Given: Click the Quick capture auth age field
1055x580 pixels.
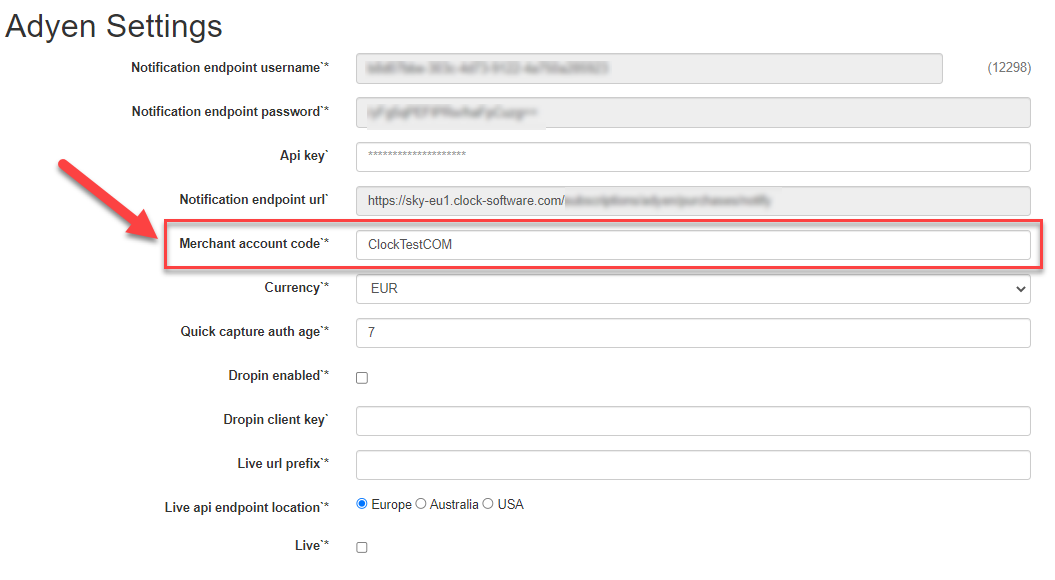Looking at the screenshot, I should [690, 333].
